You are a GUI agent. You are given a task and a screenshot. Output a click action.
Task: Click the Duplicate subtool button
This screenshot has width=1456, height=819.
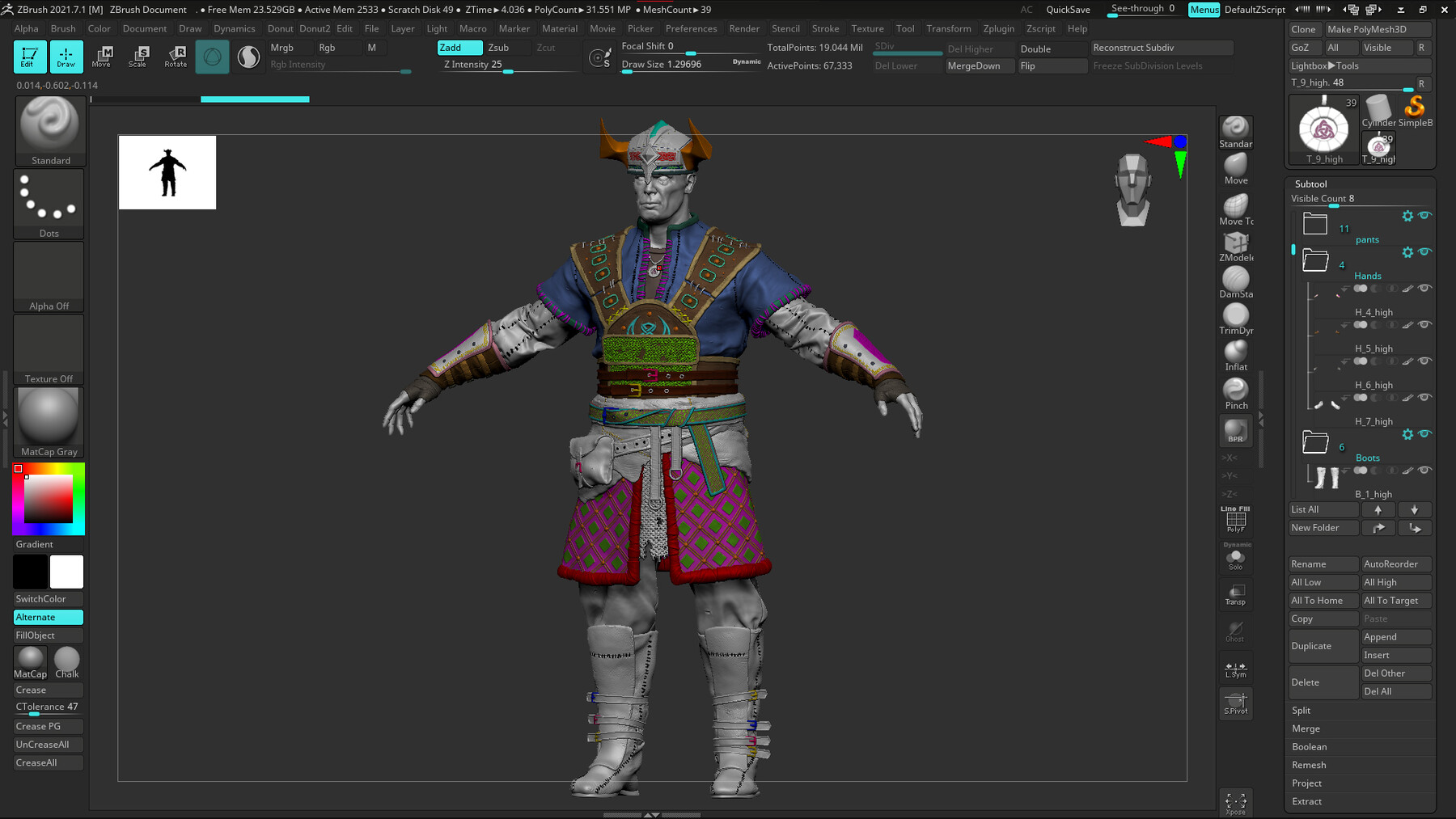[1323, 645]
